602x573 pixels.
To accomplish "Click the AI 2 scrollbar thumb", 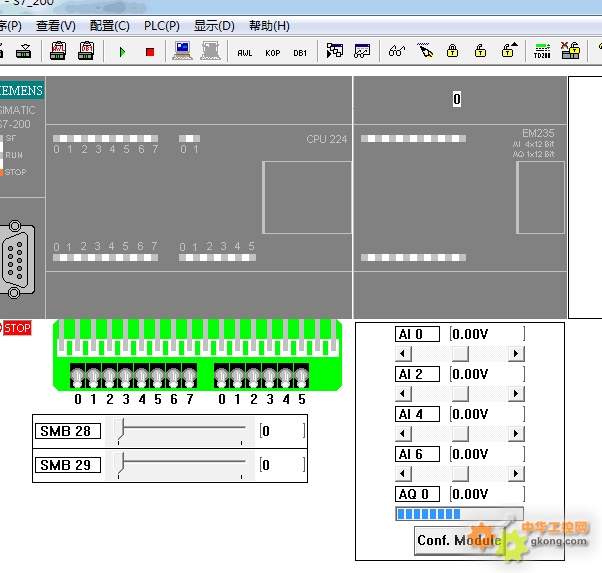I will pyautogui.click(x=460, y=393).
